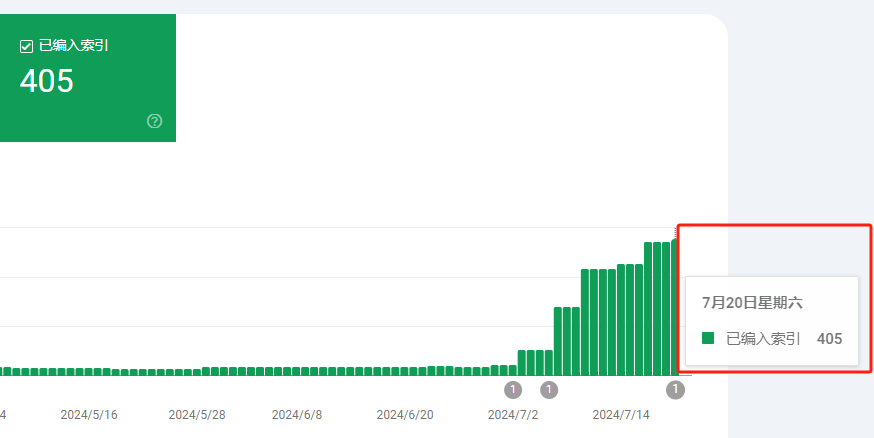Viewport: 874px width, 438px height.
Task: Click the 2024/5/16 date axis label
Action: point(89,414)
